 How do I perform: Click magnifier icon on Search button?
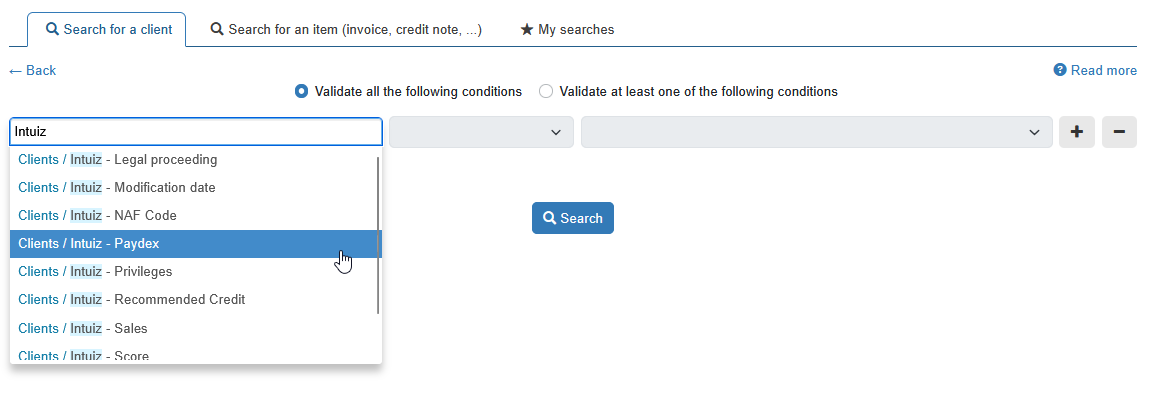coord(549,218)
